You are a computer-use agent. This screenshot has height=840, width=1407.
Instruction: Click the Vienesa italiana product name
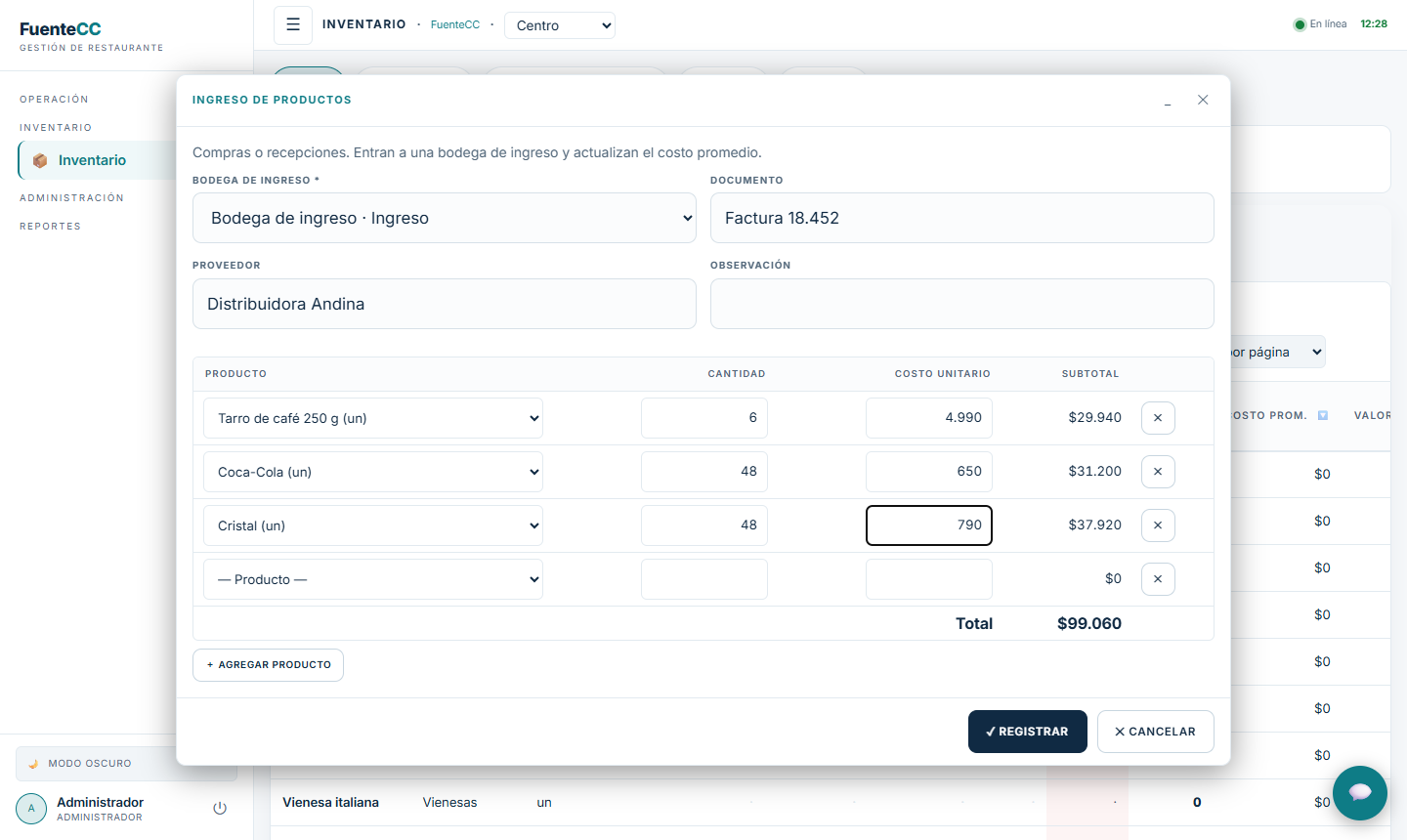click(330, 803)
